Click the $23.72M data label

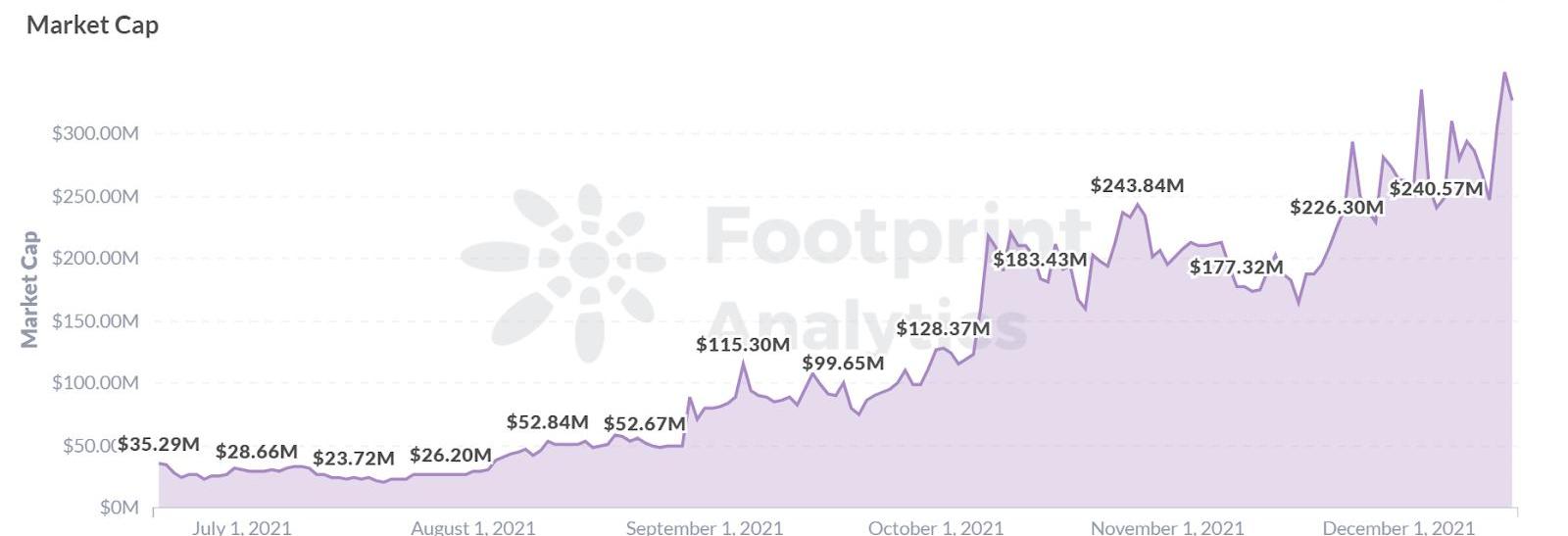[353, 458]
